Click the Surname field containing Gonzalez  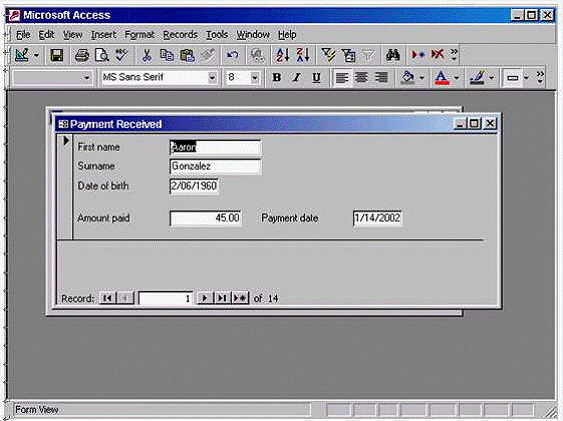pyautogui.click(x=215, y=167)
